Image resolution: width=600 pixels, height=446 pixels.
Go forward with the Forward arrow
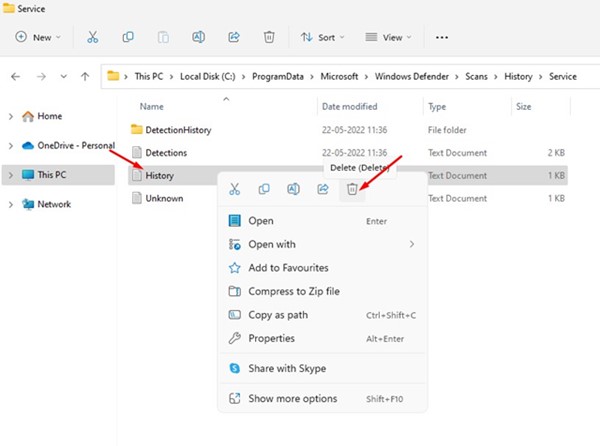point(41,77)
